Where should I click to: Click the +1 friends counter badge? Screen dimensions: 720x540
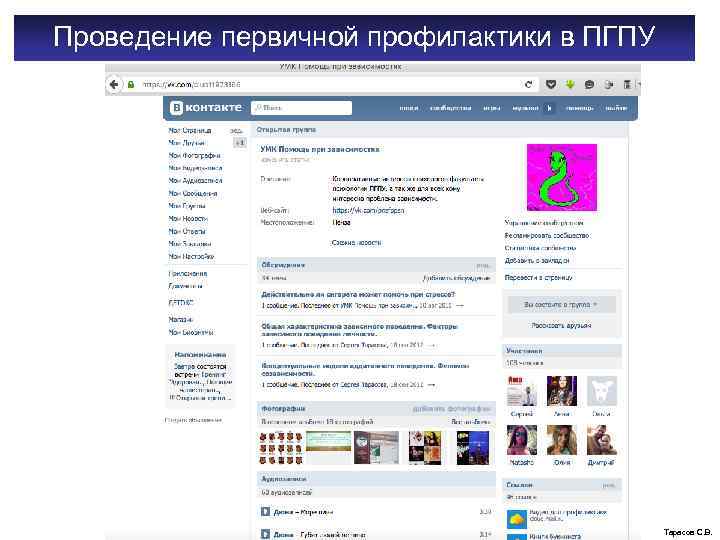click(240, 143)
